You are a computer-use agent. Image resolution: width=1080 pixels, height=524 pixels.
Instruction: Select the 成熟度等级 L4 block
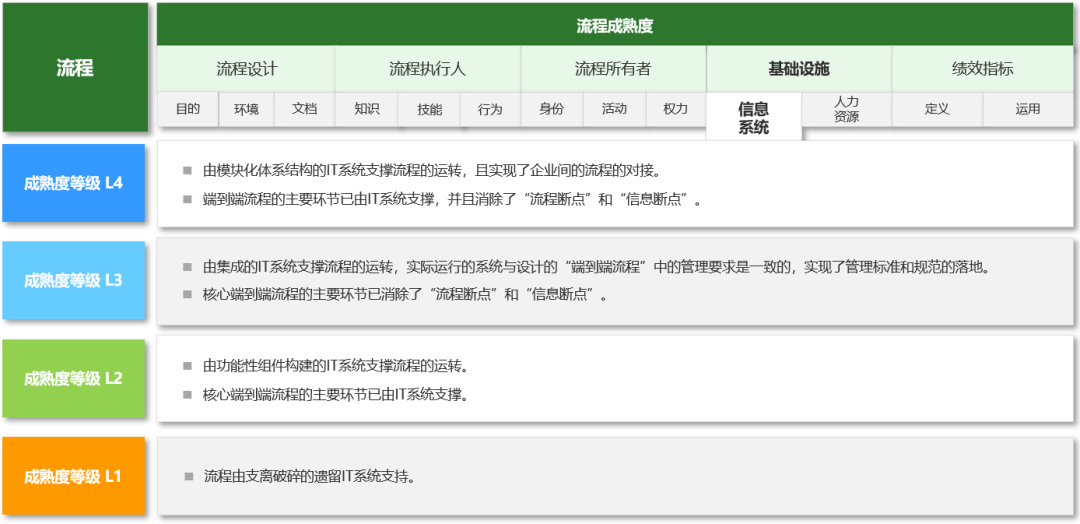[x=74, y=183]
